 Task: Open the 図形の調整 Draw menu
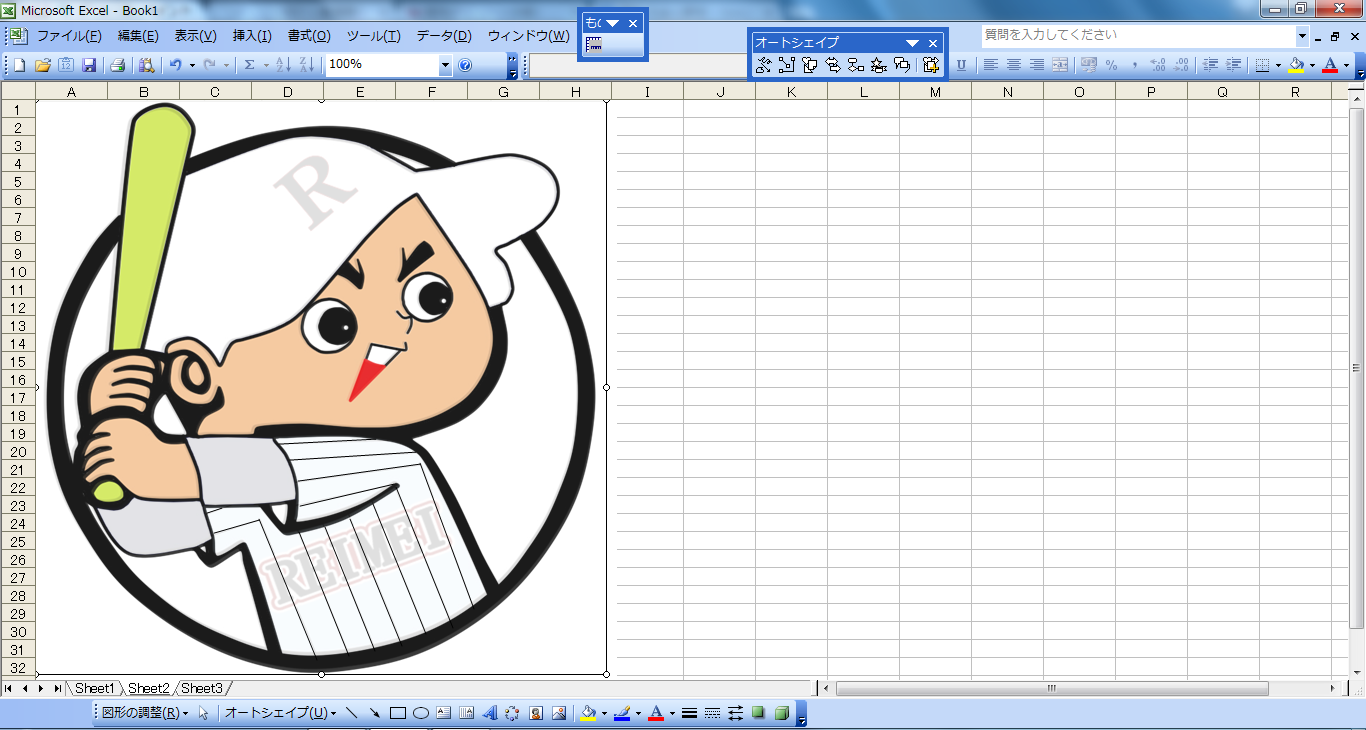coord(145,713)
